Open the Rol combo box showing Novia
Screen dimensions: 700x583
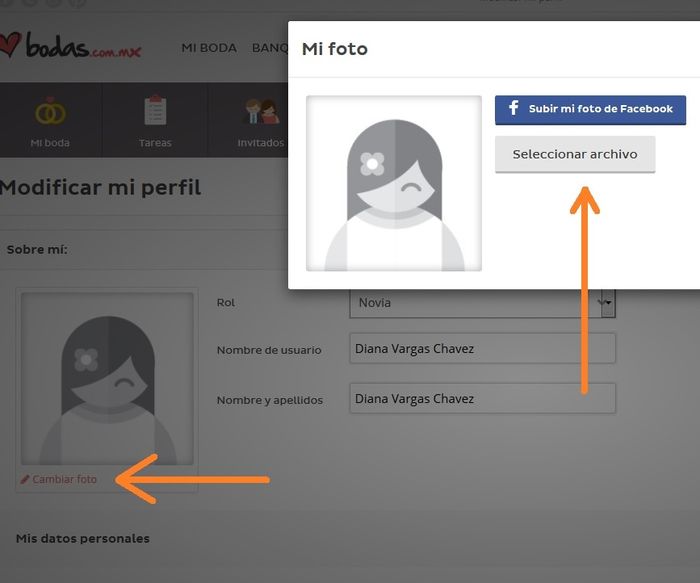[x=480, y=302]
